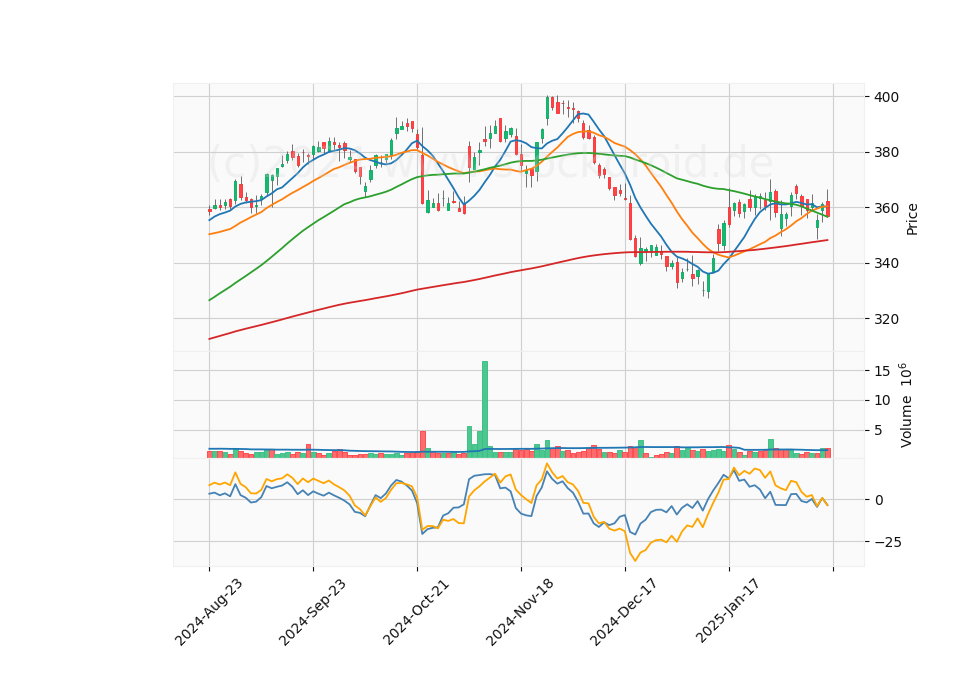The height and width of the screenshot is (690, 960).
Task: Click the 400 price axis value
Action: pyautogui.click(x=887, y=97)
